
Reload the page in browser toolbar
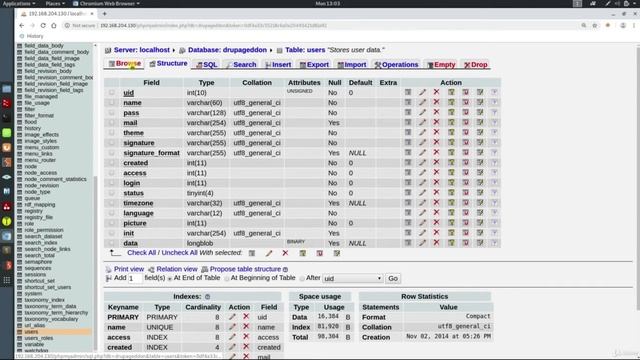tap(43, 25)
